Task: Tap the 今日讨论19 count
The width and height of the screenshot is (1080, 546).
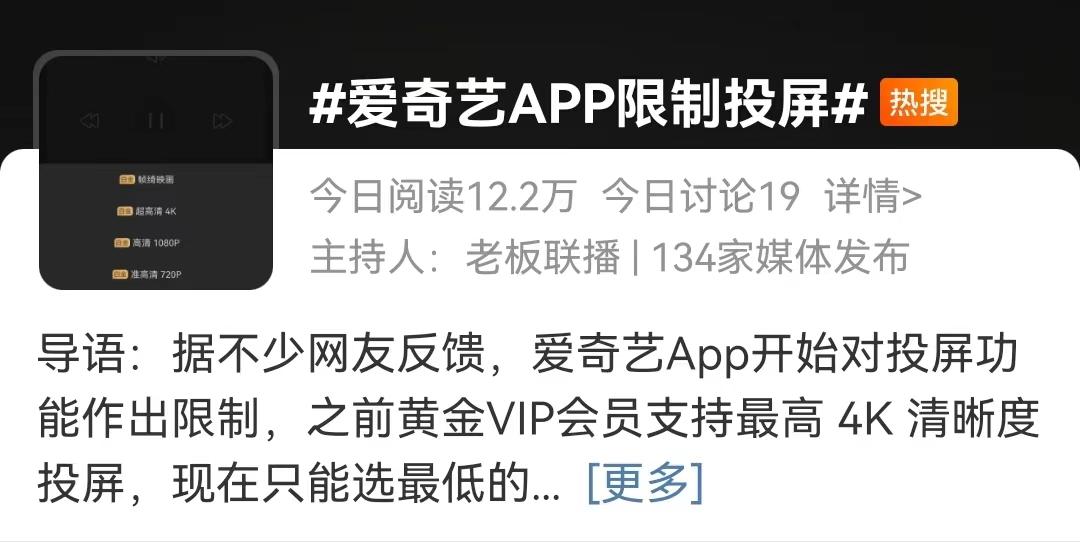Action: 700,196
